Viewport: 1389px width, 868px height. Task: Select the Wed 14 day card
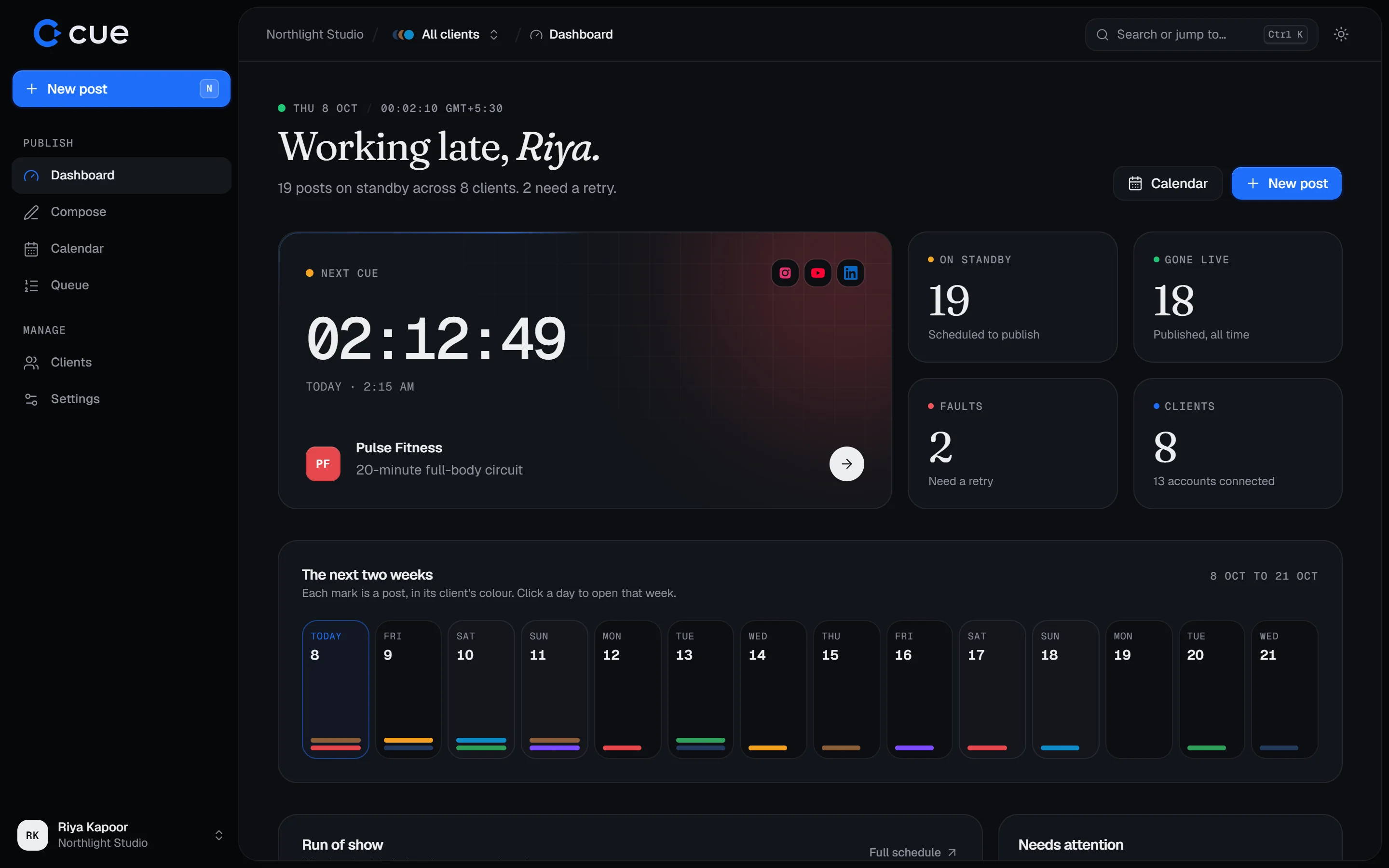773,689
